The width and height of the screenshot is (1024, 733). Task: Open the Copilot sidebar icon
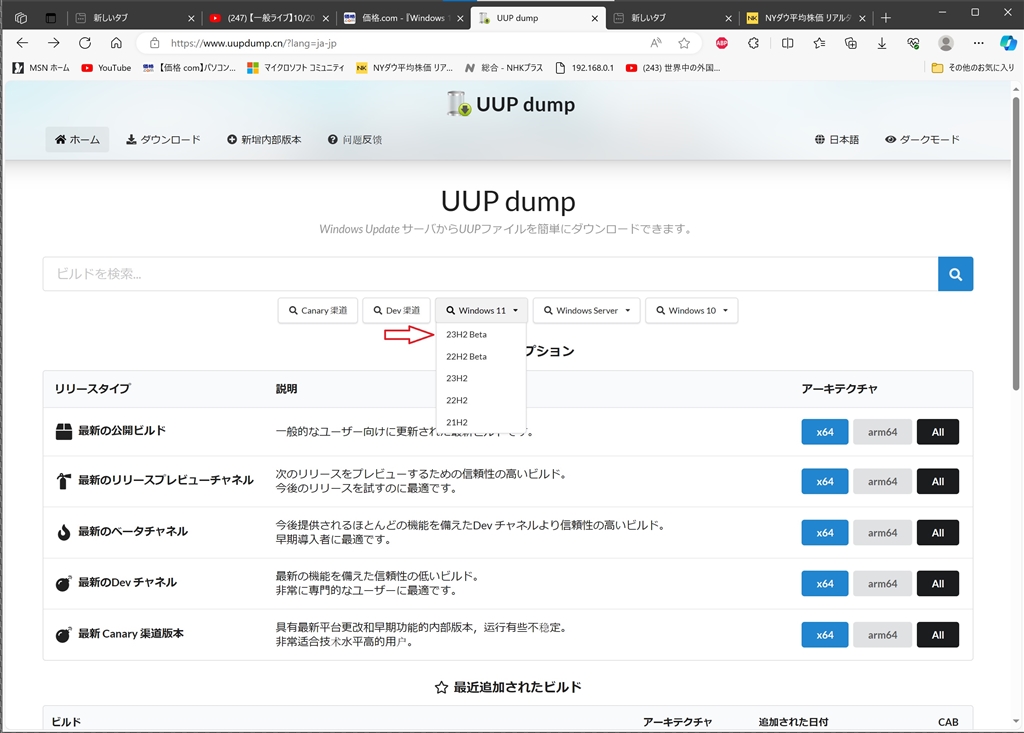1008,43
